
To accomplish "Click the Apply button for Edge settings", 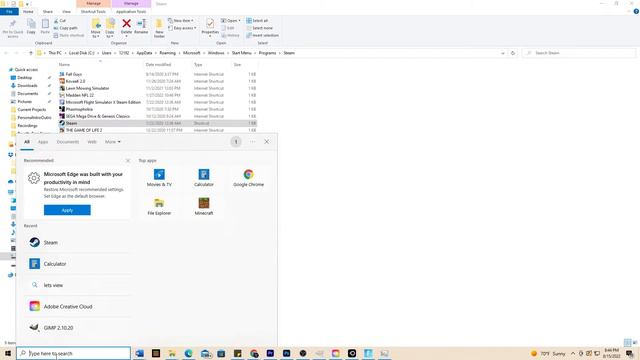I will pos(67,210).
